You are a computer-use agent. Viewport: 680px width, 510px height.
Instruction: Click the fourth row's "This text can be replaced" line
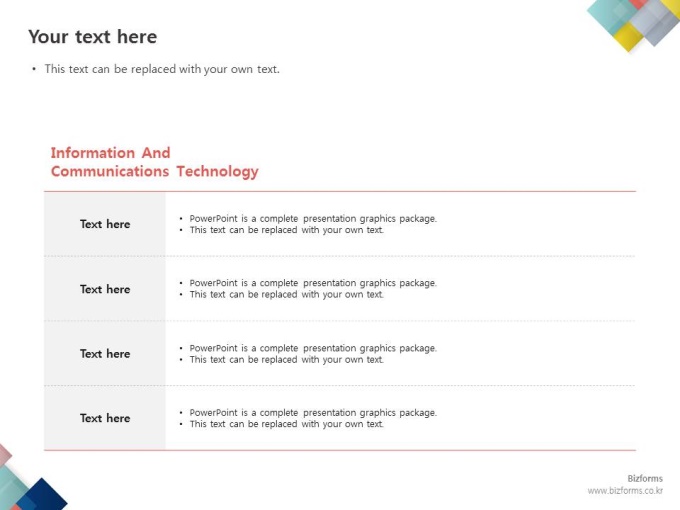(x=286, y=424)
